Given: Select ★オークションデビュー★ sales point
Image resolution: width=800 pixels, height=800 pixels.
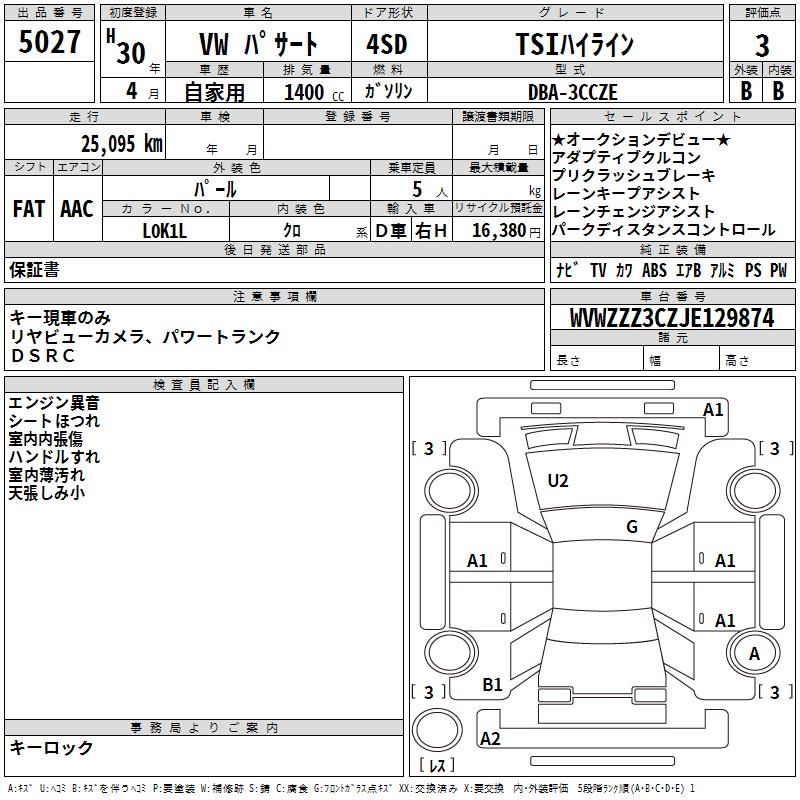Looking at the screenshot, I should click(641, 139).
